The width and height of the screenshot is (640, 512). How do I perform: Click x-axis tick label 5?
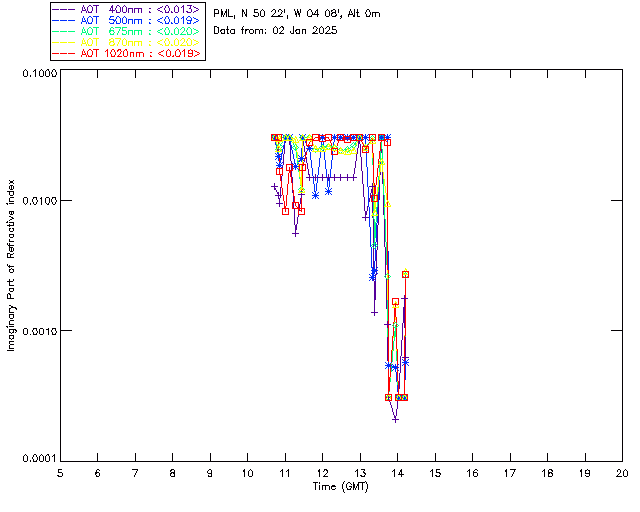(60, 473)
